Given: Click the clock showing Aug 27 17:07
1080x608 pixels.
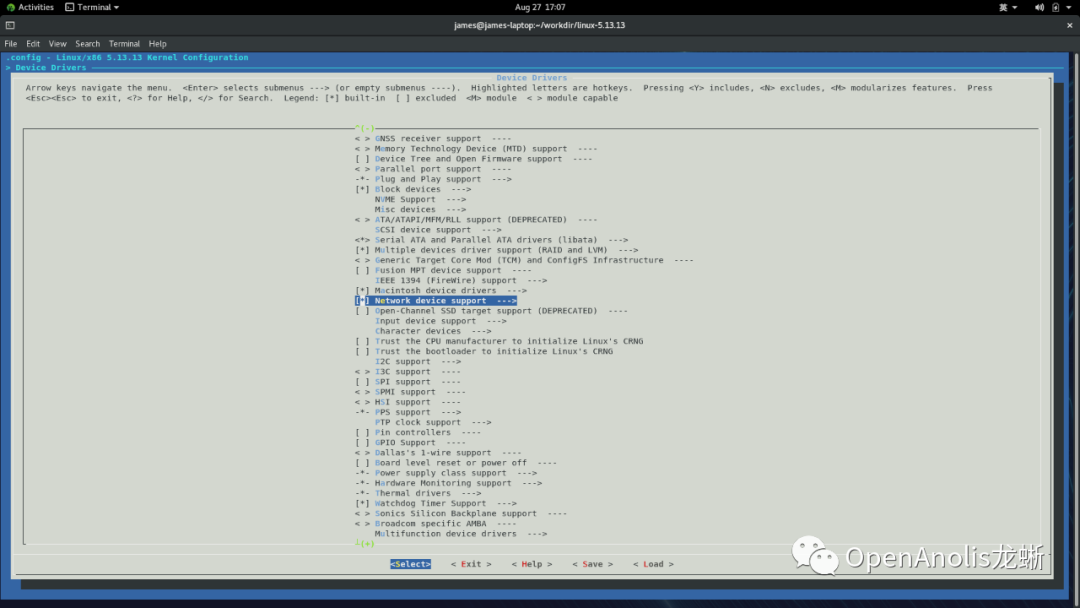Looking at the screenshot, I should pyautogui.click(x=540, y=7).
